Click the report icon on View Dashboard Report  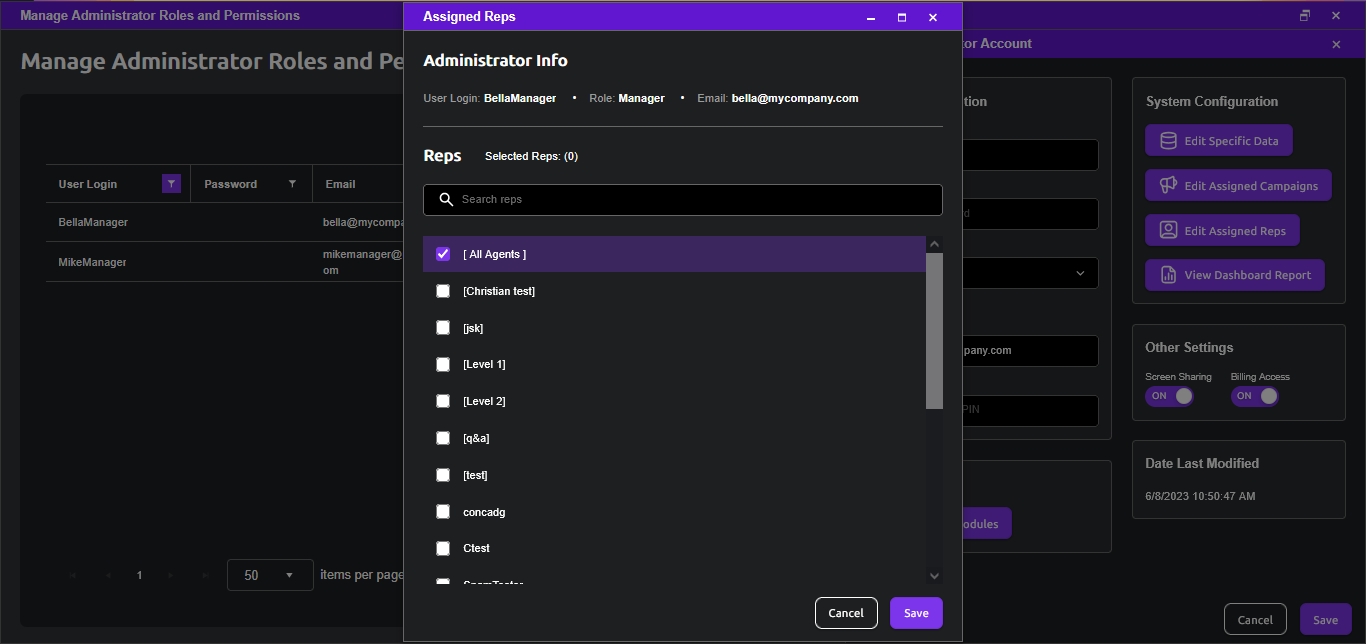(x=1168, y=275)
